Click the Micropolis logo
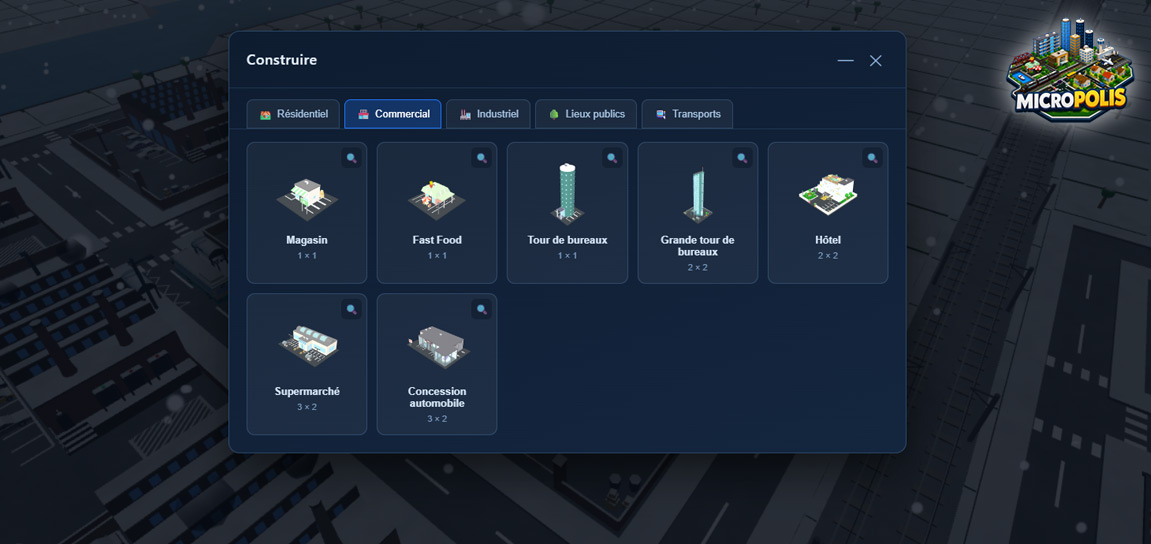 [1071, 68]
